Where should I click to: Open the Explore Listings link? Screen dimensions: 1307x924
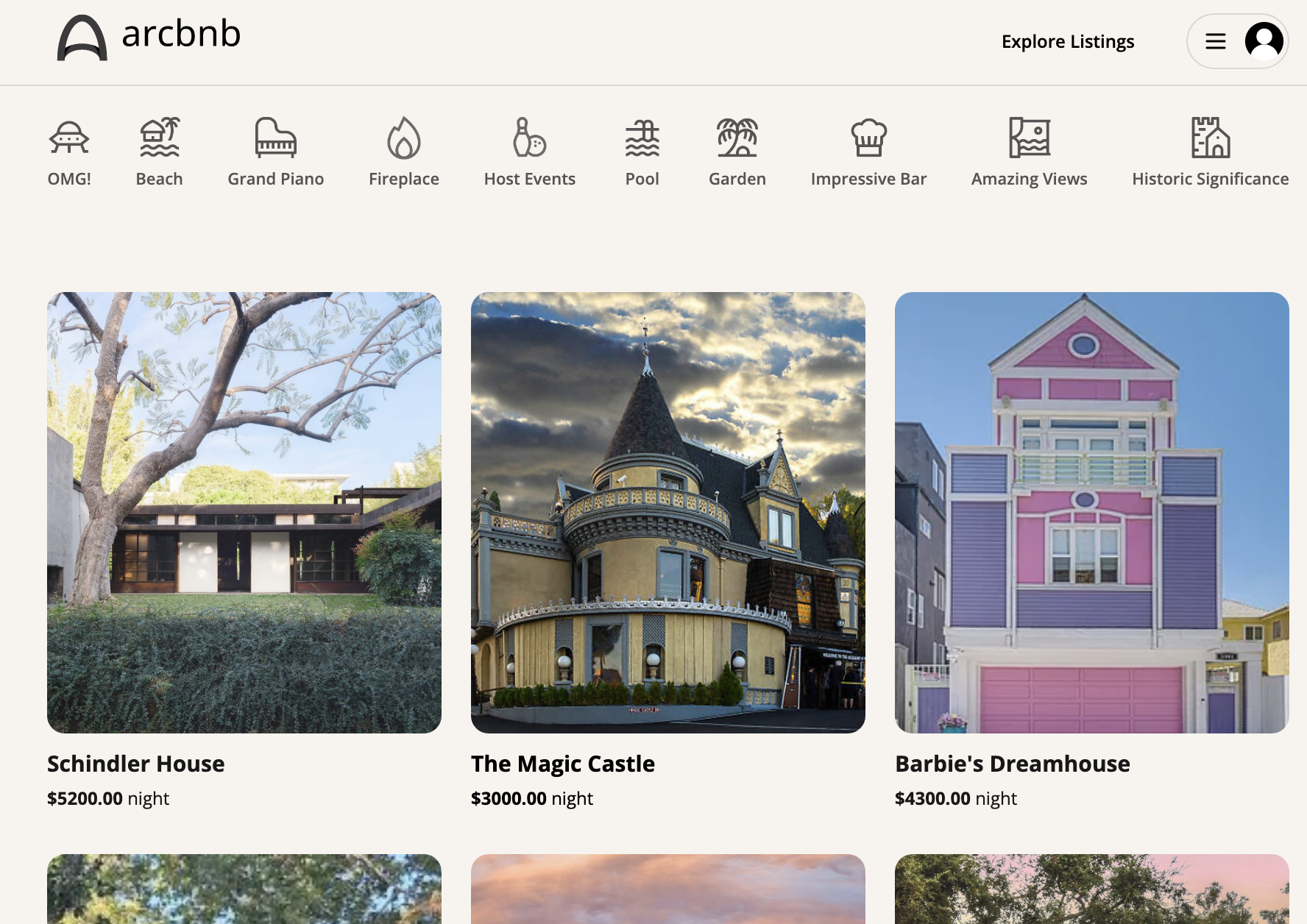pos(1068,42)
